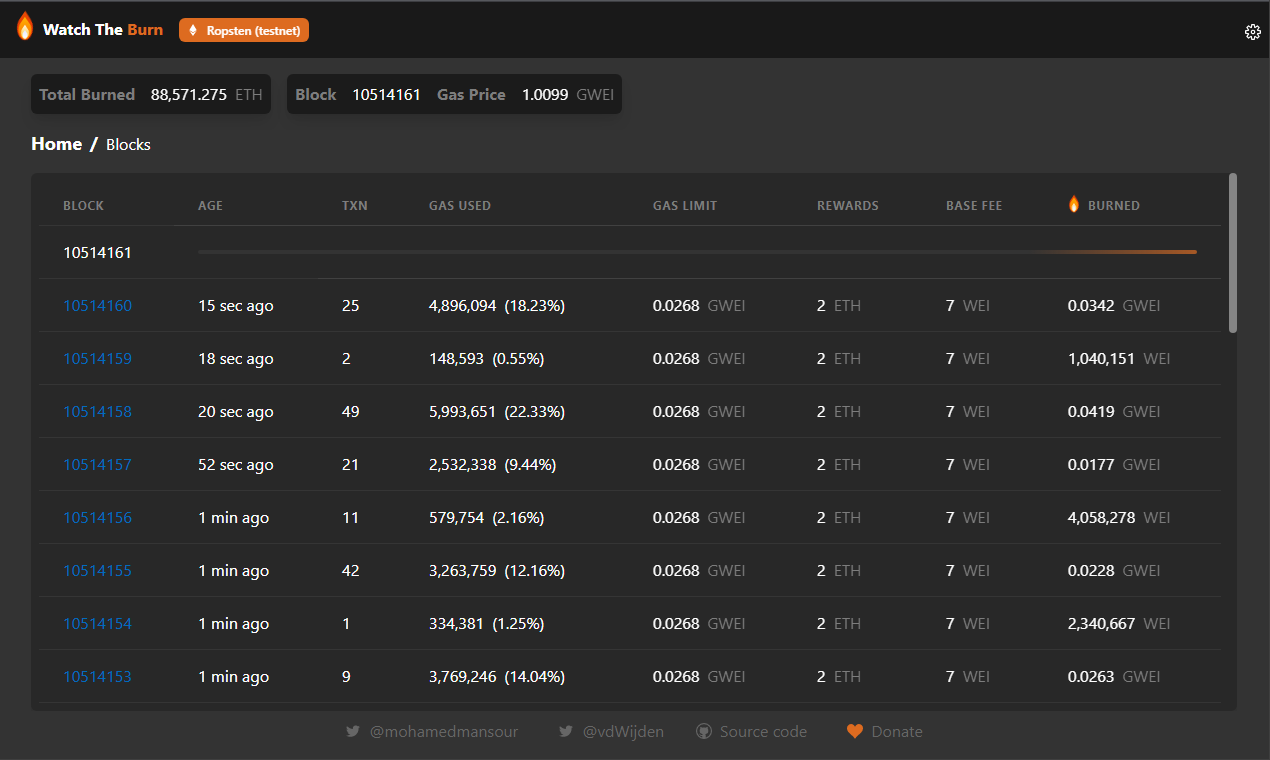Open block 10514160 details
The image size is (1270, 760).
click(97, 306)
